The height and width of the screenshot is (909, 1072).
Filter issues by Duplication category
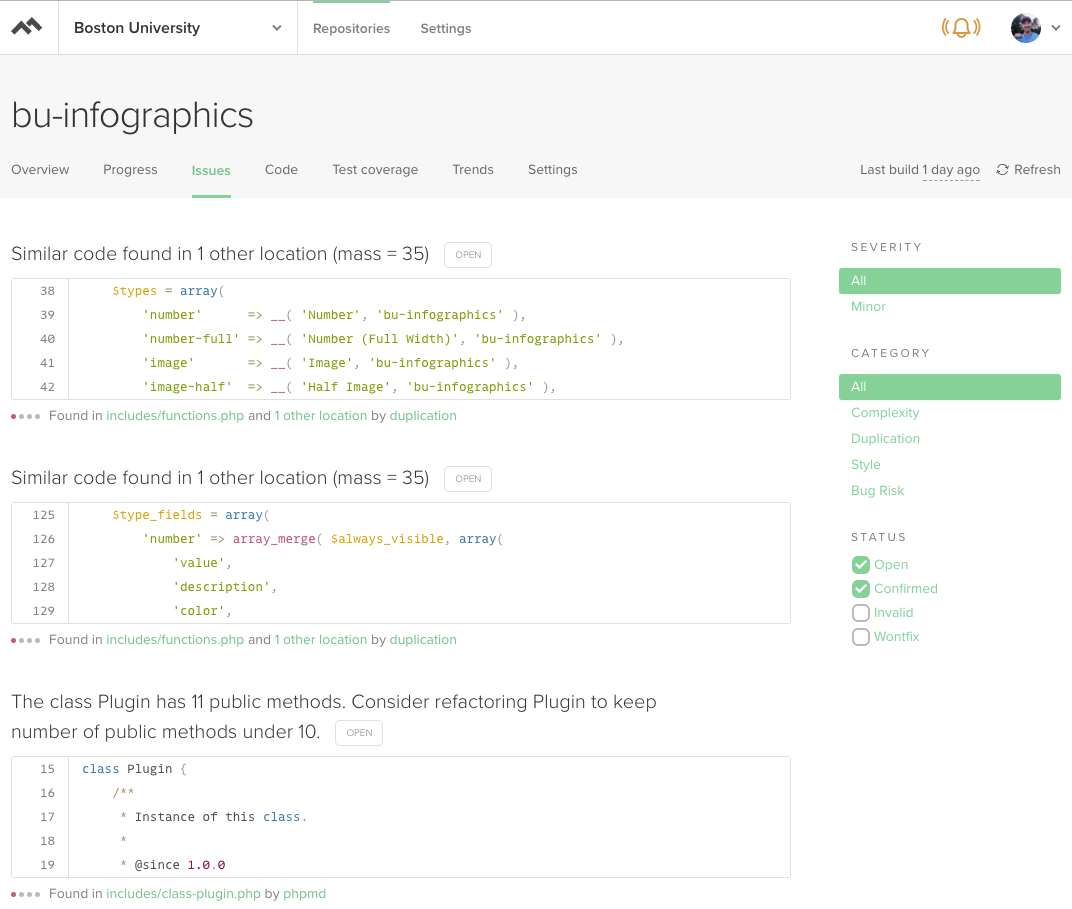coord(885,439)
